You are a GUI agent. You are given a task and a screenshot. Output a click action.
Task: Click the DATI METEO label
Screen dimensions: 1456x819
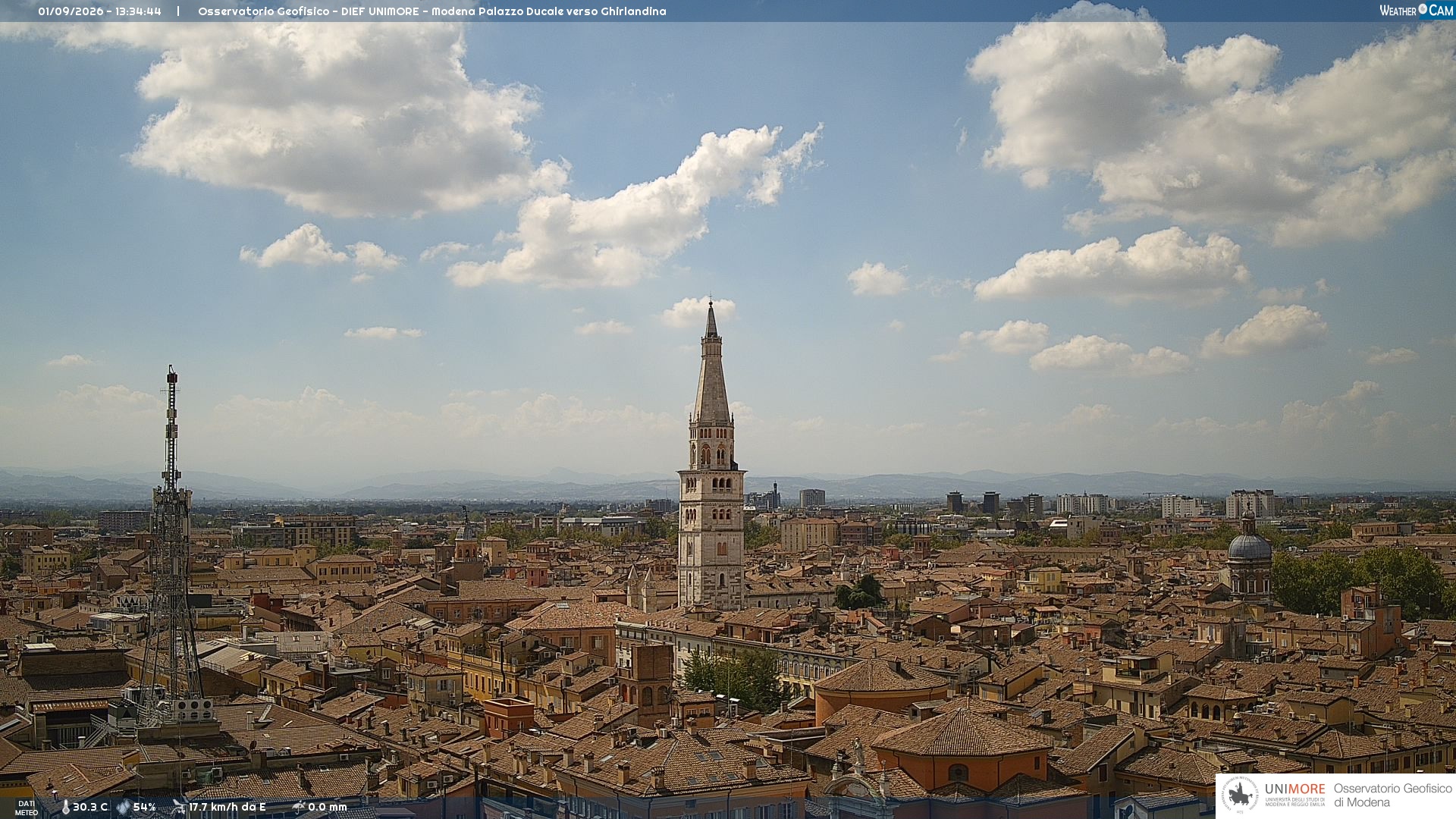click(27, 808)
